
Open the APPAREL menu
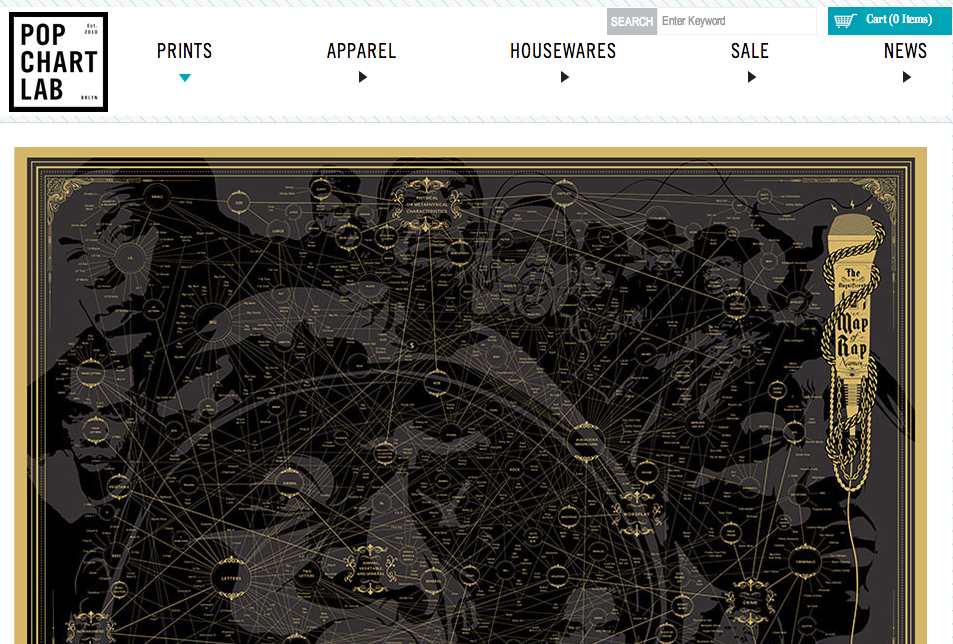click(362, 51)
